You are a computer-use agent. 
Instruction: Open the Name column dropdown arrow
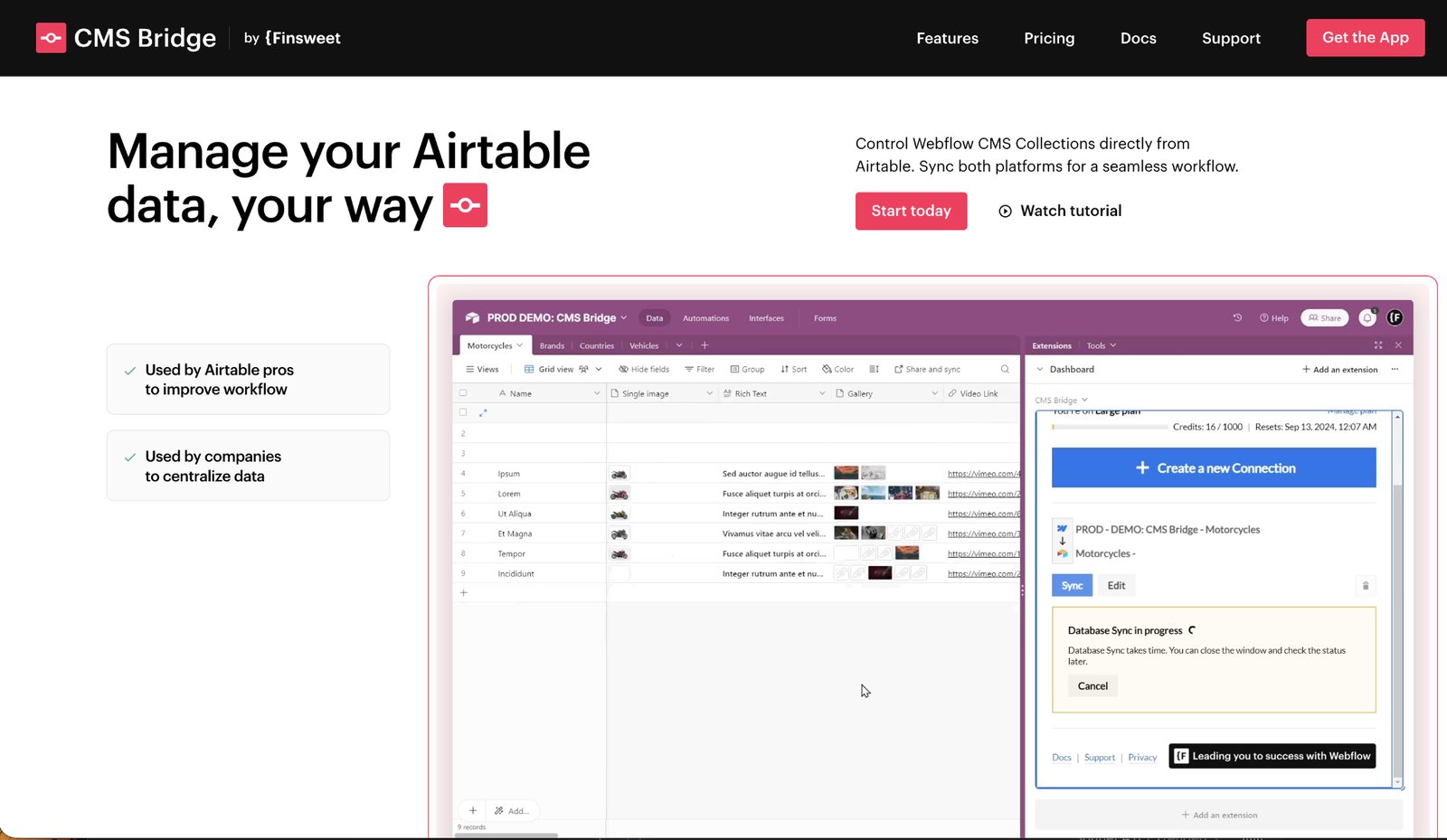597,393
